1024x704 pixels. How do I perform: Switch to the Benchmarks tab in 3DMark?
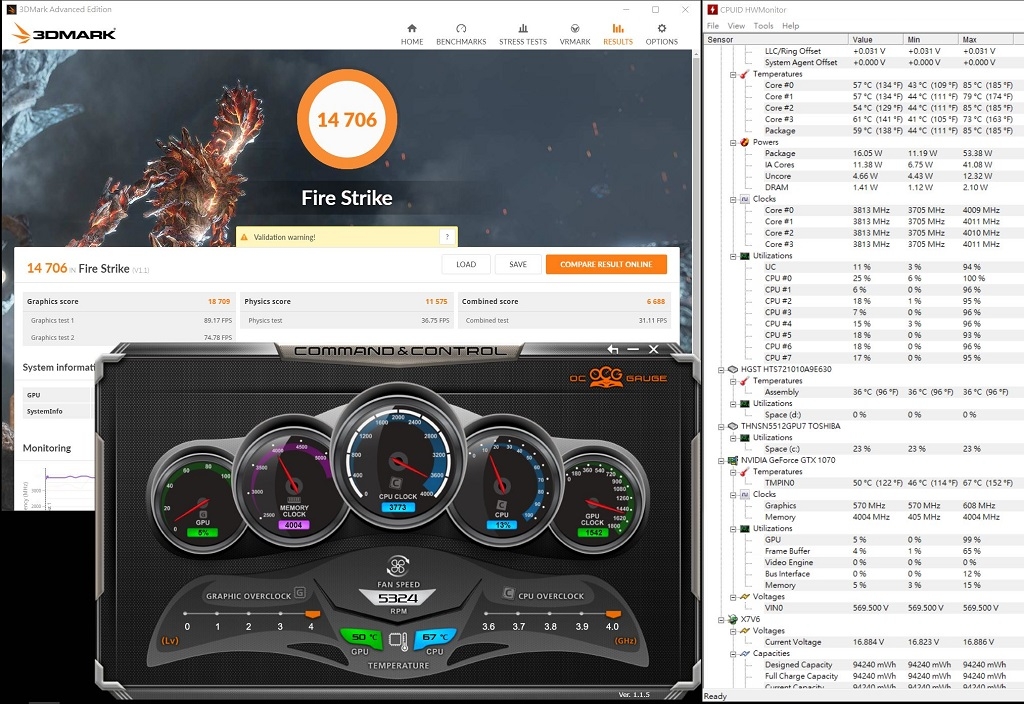pos(461,35)
